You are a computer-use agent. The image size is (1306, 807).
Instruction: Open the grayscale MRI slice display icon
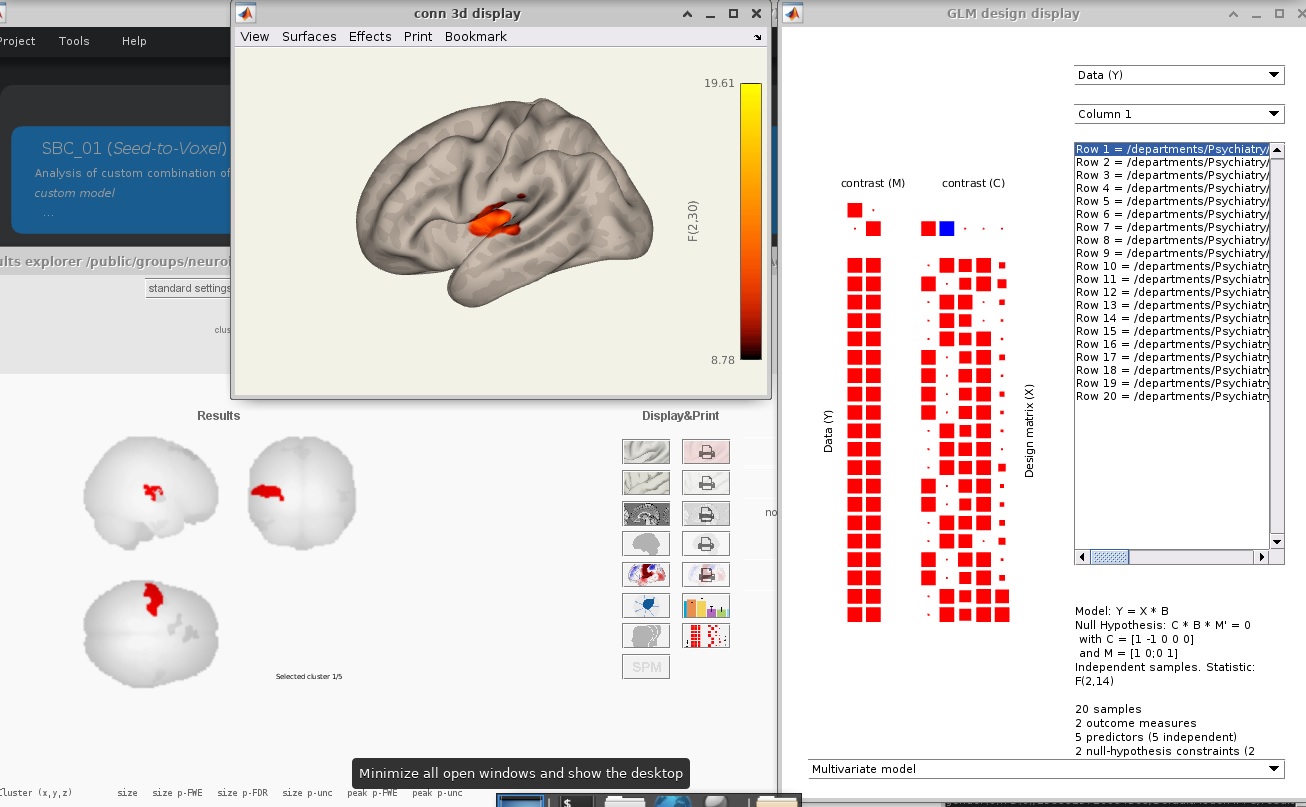[x=645, y=513]
